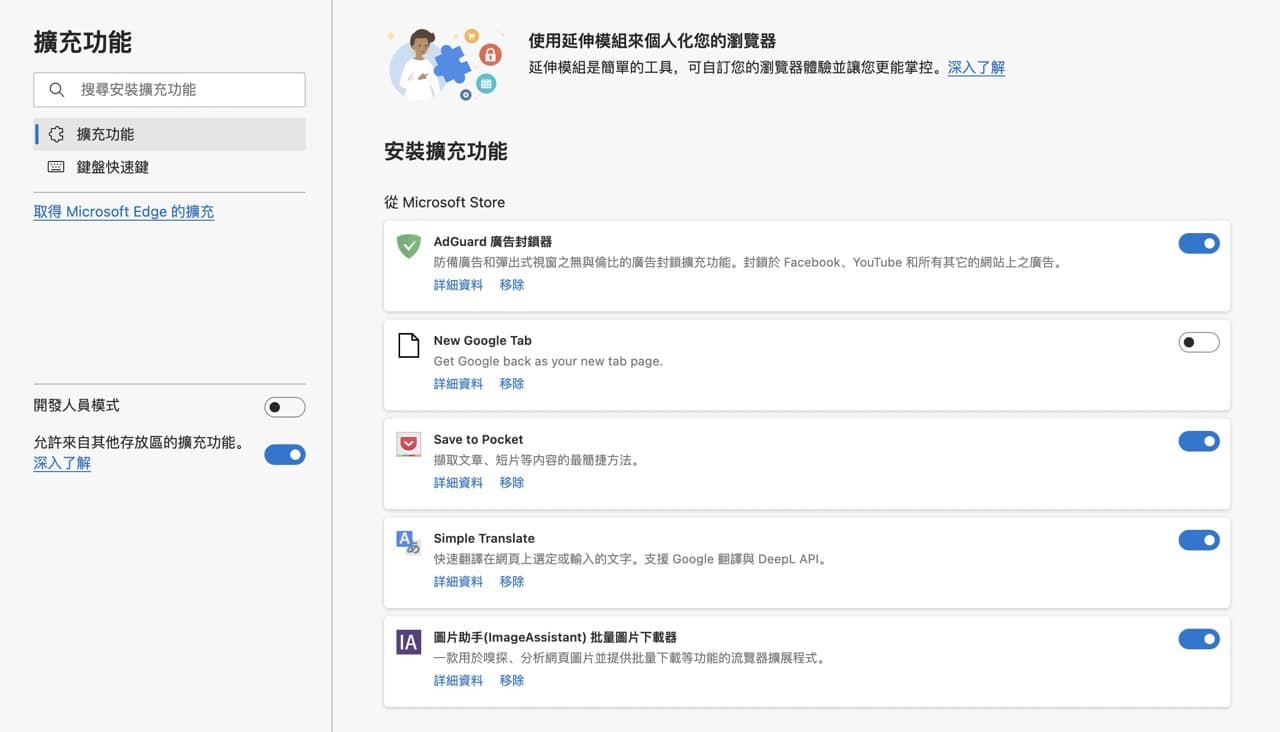1280x732 pixels.
Task: Select 擴充功能 in the sidebar
Action: [x=169, y=134]
